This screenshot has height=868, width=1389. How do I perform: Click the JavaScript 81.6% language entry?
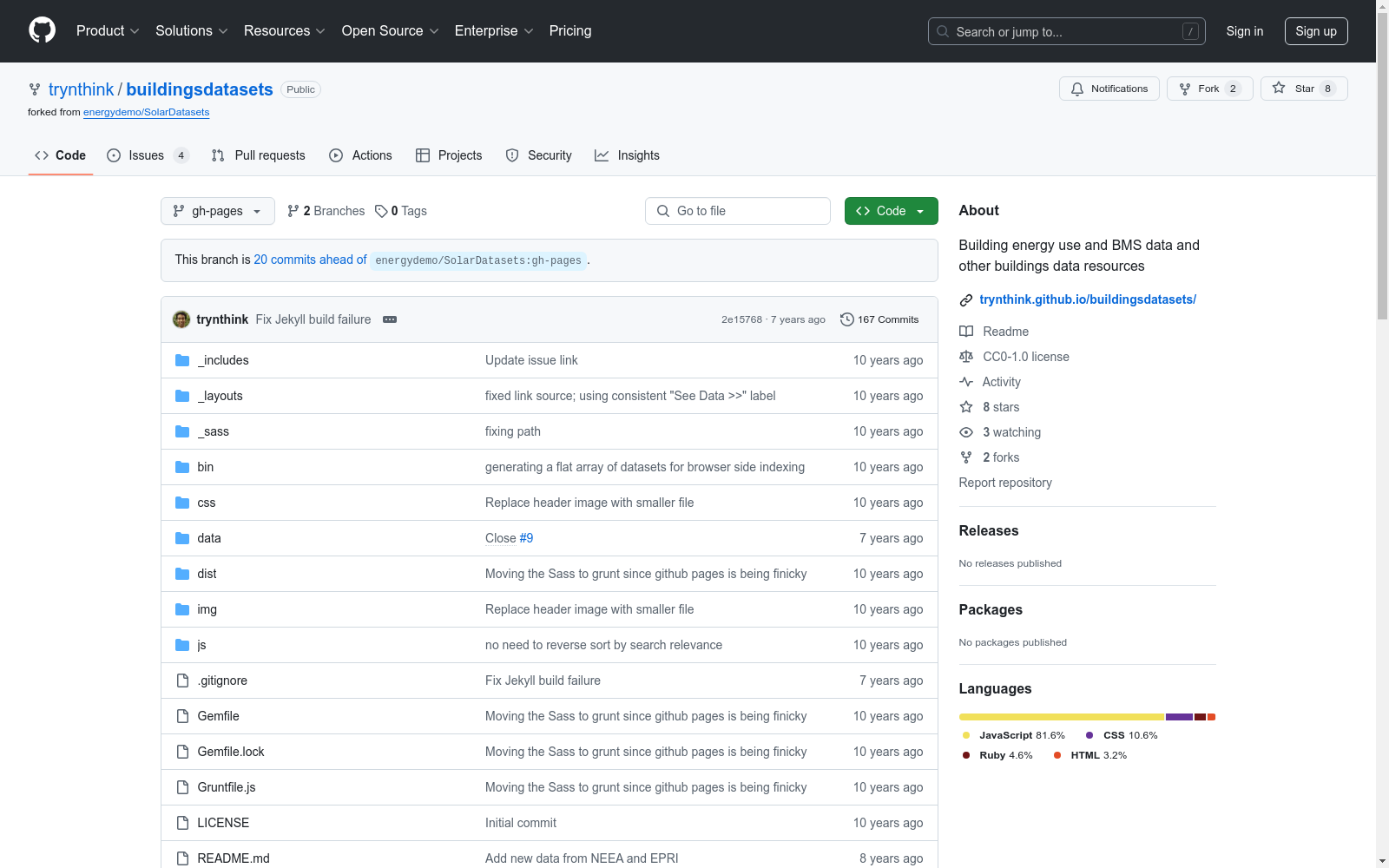[1014, 735]
